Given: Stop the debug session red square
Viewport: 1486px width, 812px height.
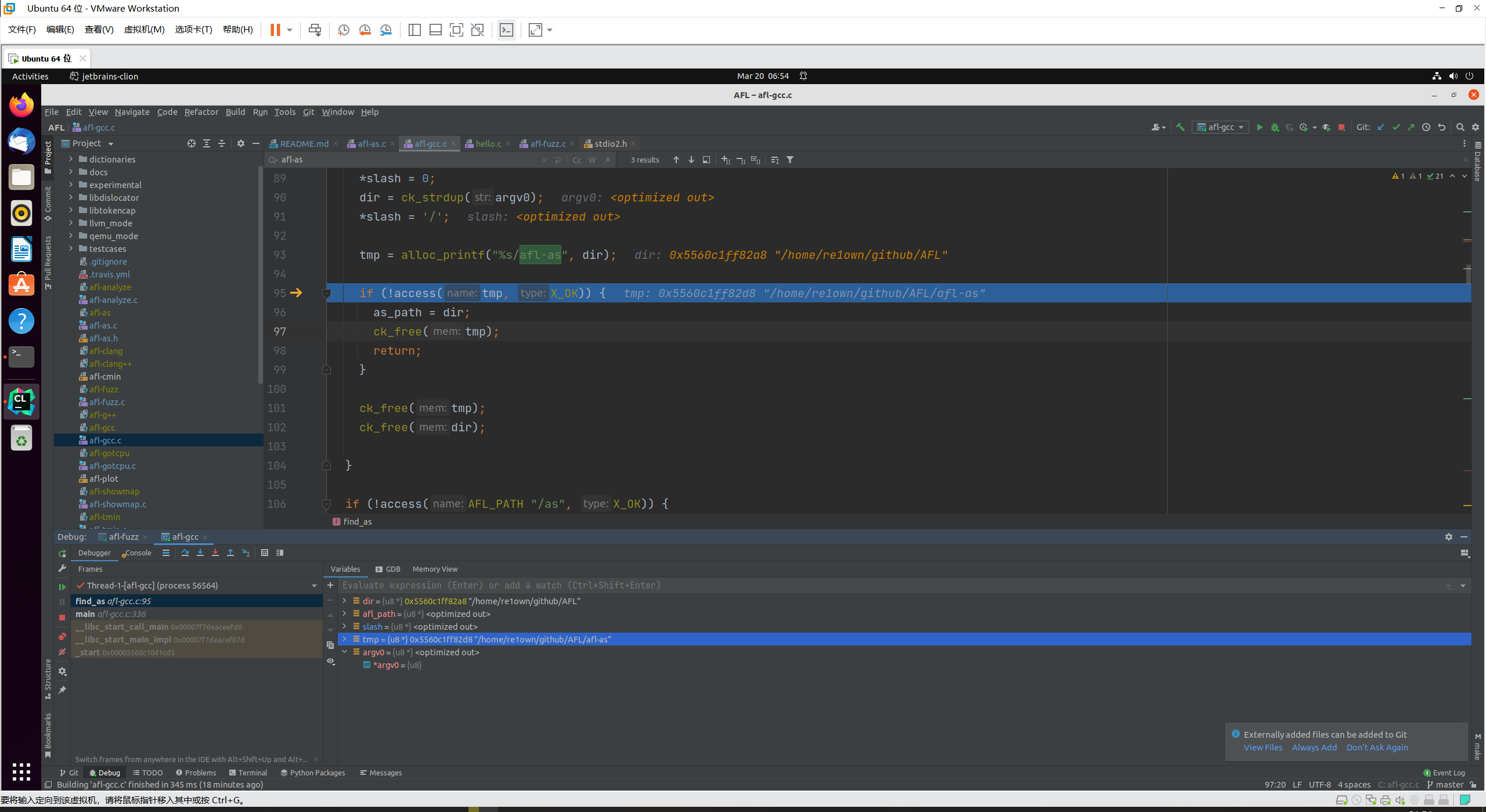Looking at the screenshot, I should pyautogui.click(x=63, y=618).
